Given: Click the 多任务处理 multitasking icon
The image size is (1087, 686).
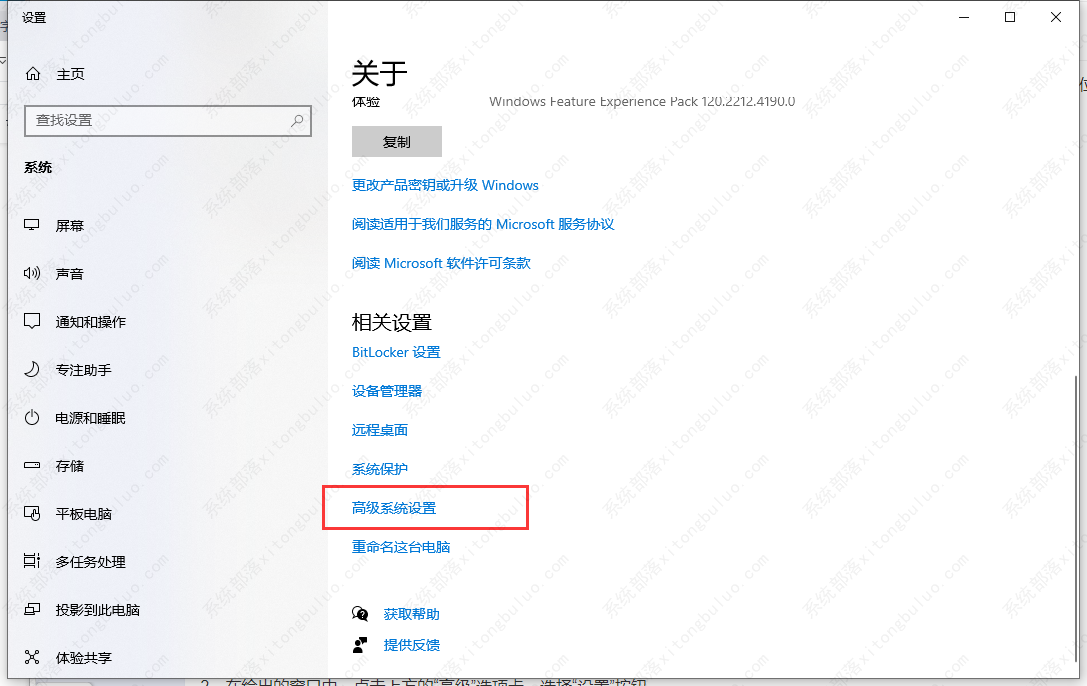Looking at the screenshot, I should (x=32, y=561).
